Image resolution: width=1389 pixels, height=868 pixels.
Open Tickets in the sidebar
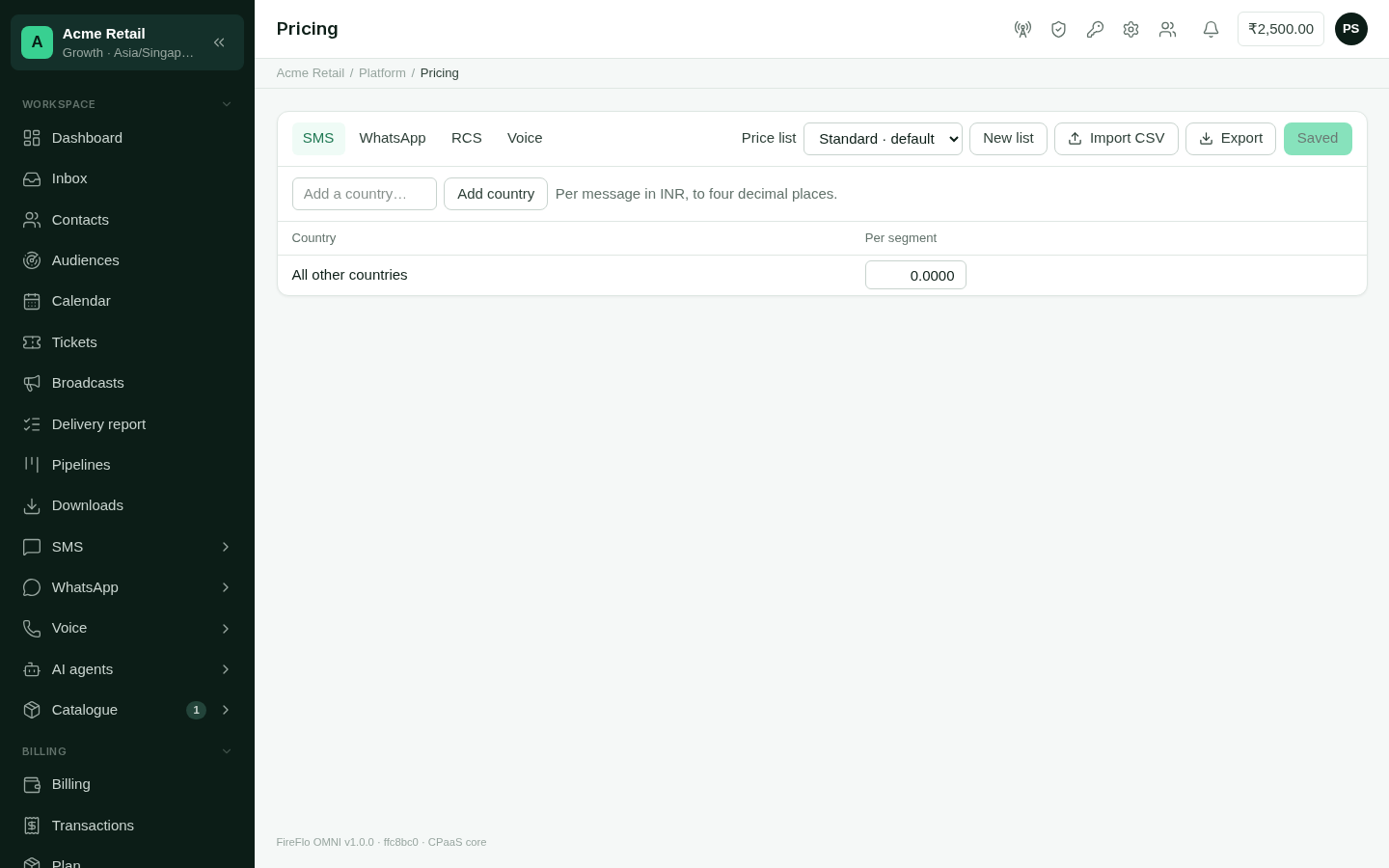click(127, 342)
